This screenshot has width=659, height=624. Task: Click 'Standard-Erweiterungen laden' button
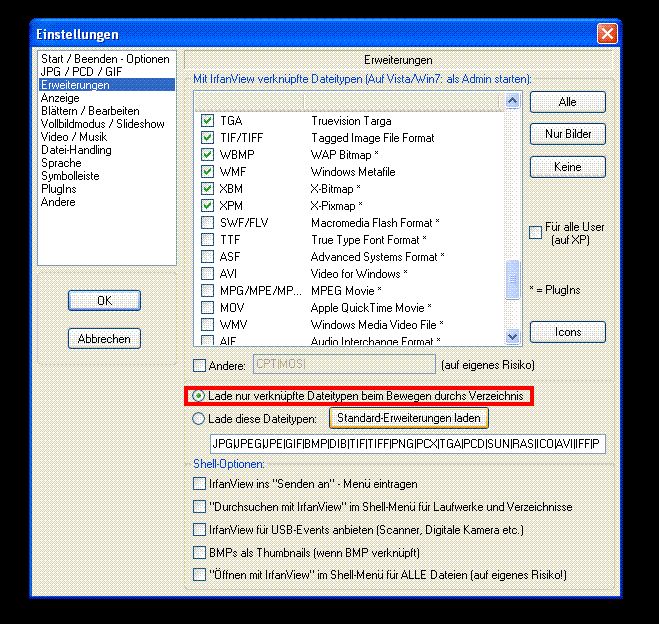[x=409, y=418]
